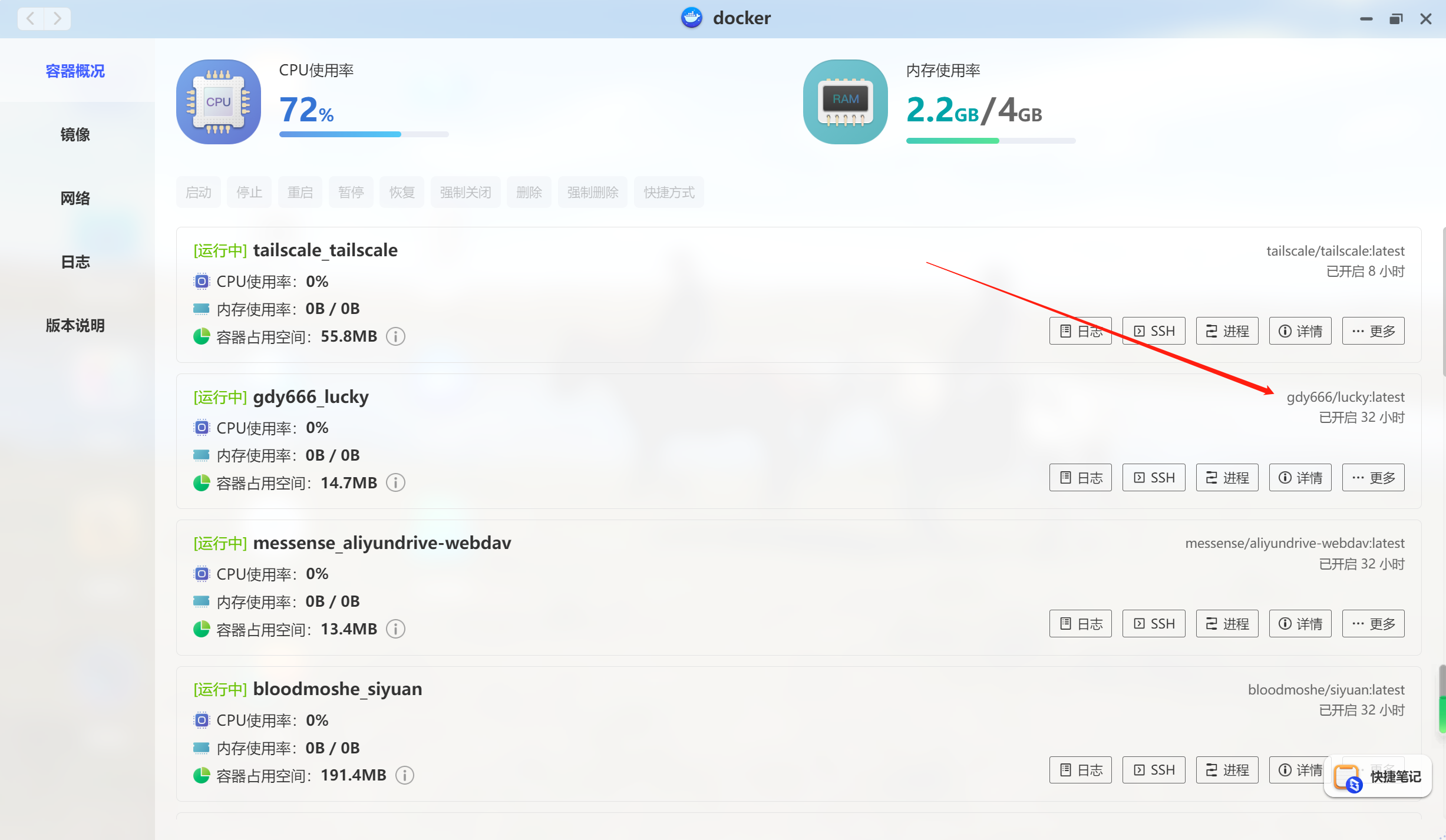Viewport: 1446px width, 840px height.
Task: Open 更多 menu for tailscale_tailscale container
Action: (x=1373, y=330)
